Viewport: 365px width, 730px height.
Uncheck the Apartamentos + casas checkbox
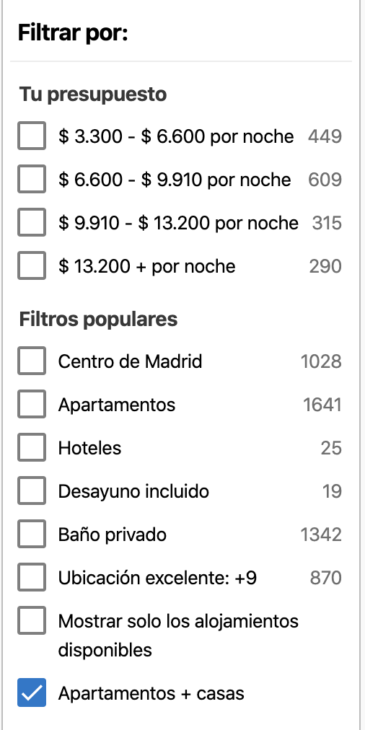[32, 693]
